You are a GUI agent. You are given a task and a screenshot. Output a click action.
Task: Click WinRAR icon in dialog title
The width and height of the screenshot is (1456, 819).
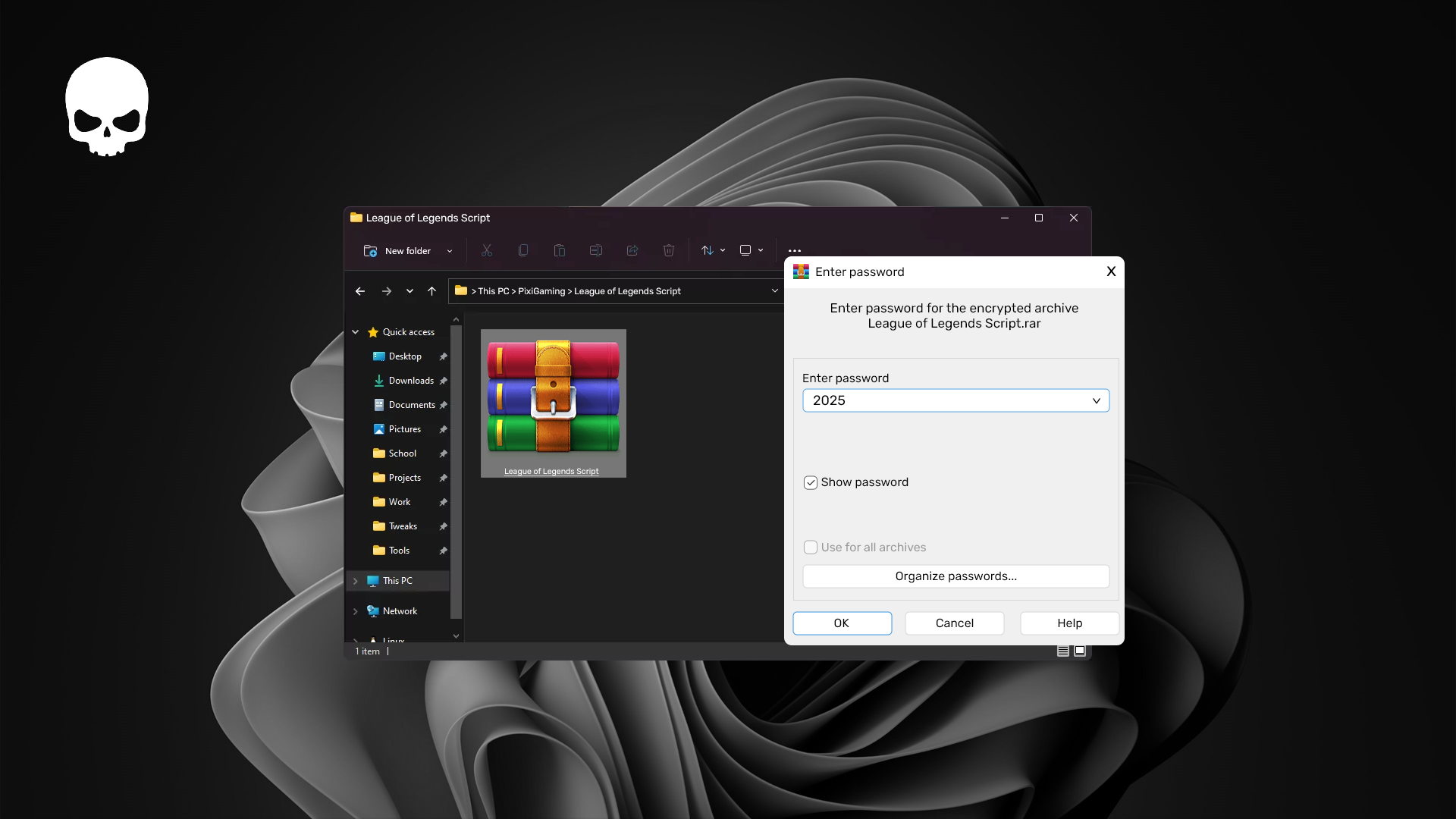(x=801, y=271)
